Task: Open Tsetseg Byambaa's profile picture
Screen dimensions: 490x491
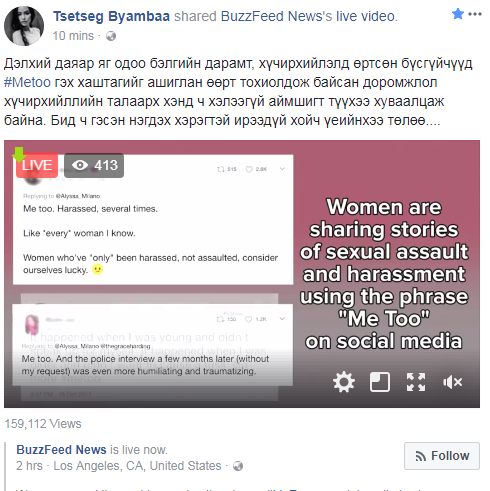Action: (x=24, y=26)
